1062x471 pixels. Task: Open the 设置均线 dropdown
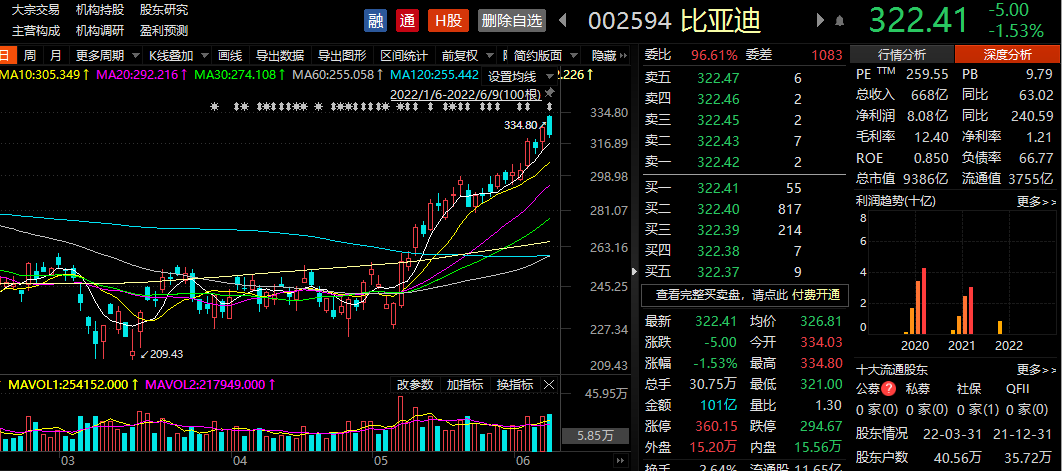(519, 76)
